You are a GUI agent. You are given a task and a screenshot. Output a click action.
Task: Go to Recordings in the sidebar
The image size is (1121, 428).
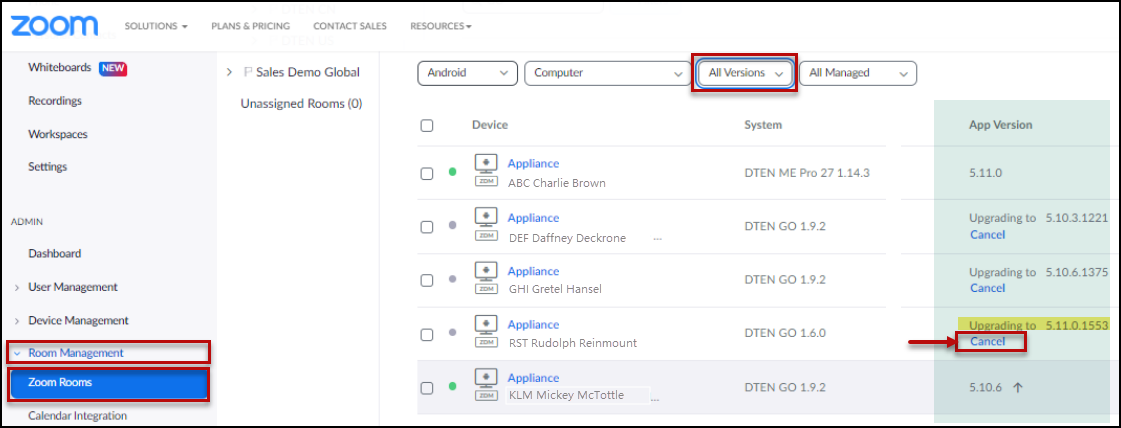(55, 101)
